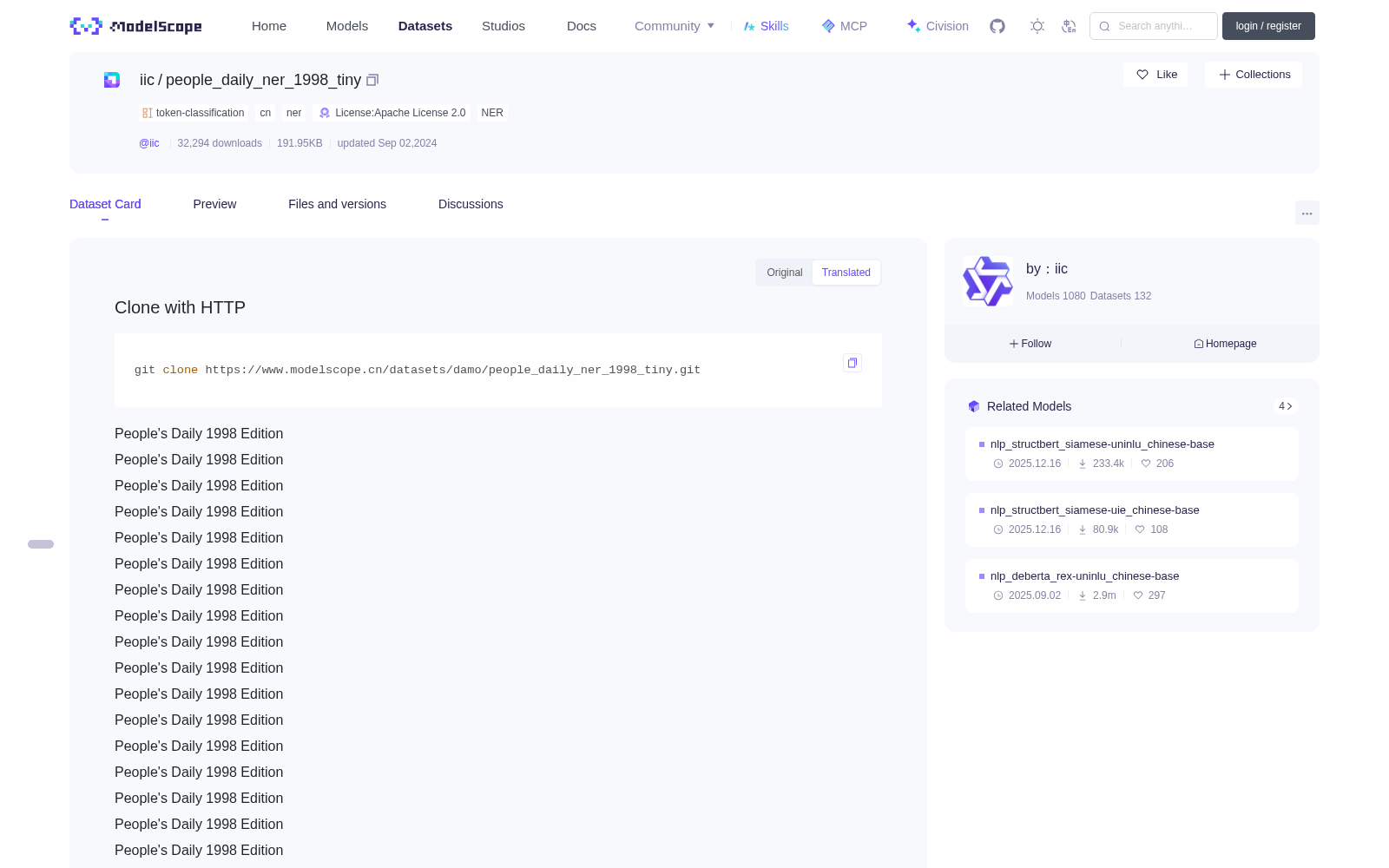Click the Clone with HTTP heading
The width and height of the screenshot is (1389, 868).
click(181, 307)
